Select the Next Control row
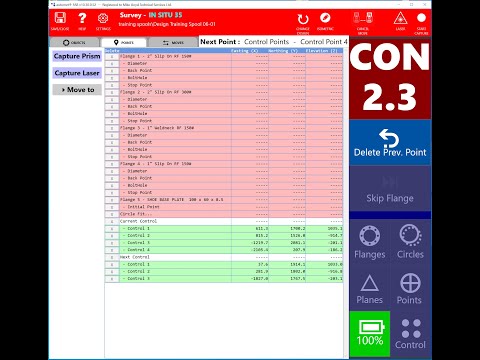The image size is (480, 360). (224, 257)
